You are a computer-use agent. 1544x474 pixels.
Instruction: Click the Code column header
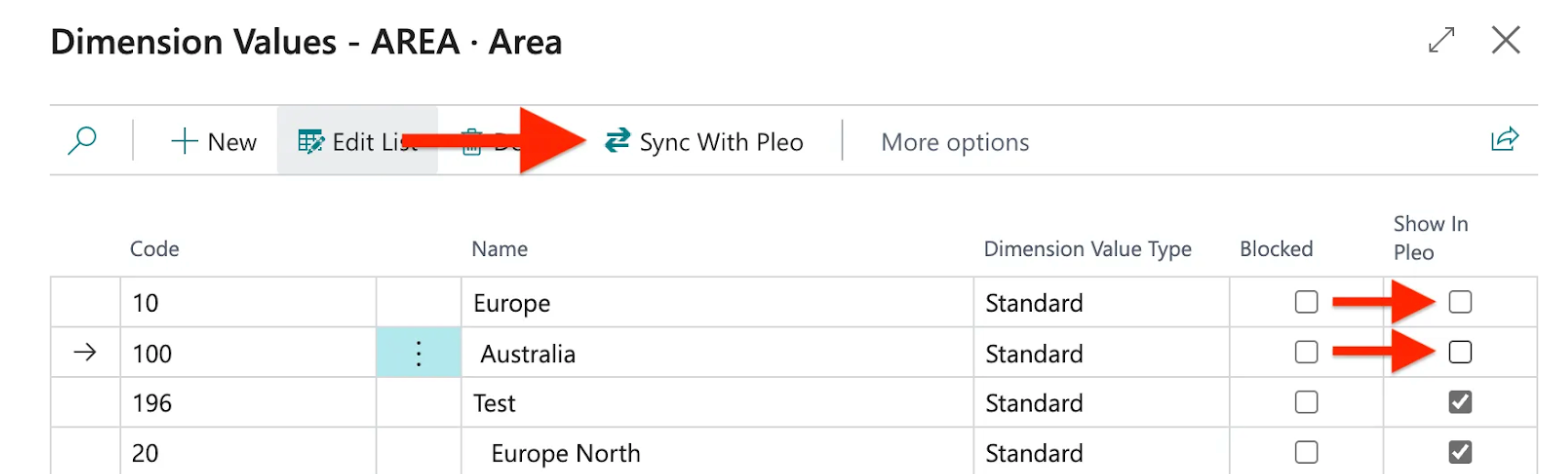point(154,249)
